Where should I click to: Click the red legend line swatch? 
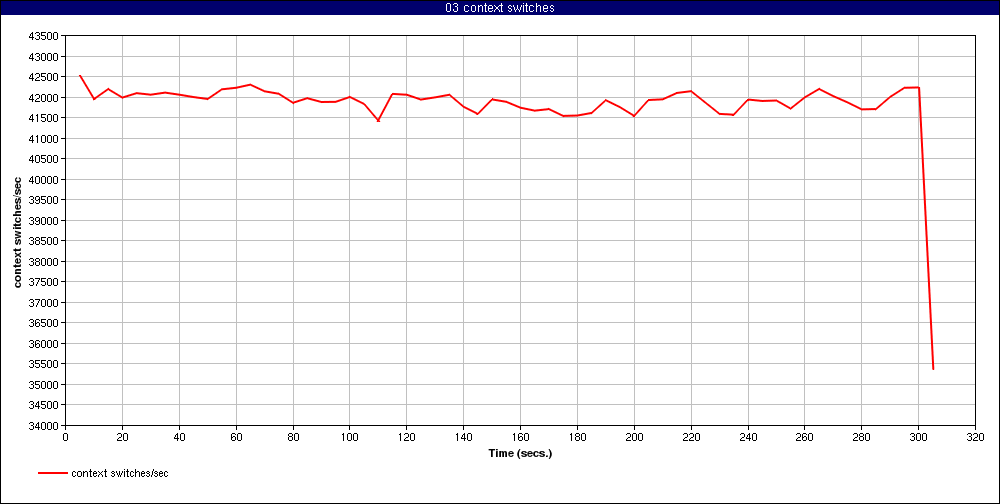pos(53,473)
